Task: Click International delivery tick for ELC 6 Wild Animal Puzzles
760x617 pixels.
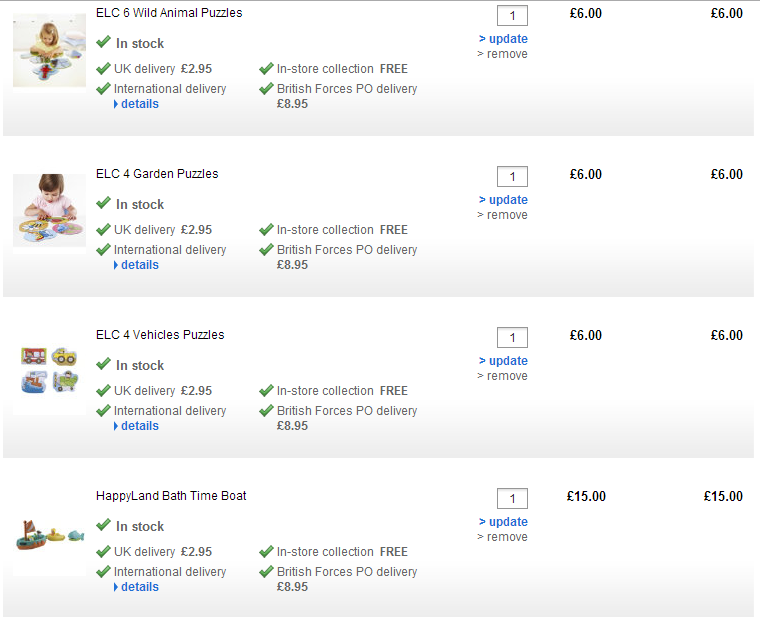Action: tap(103, 88)
